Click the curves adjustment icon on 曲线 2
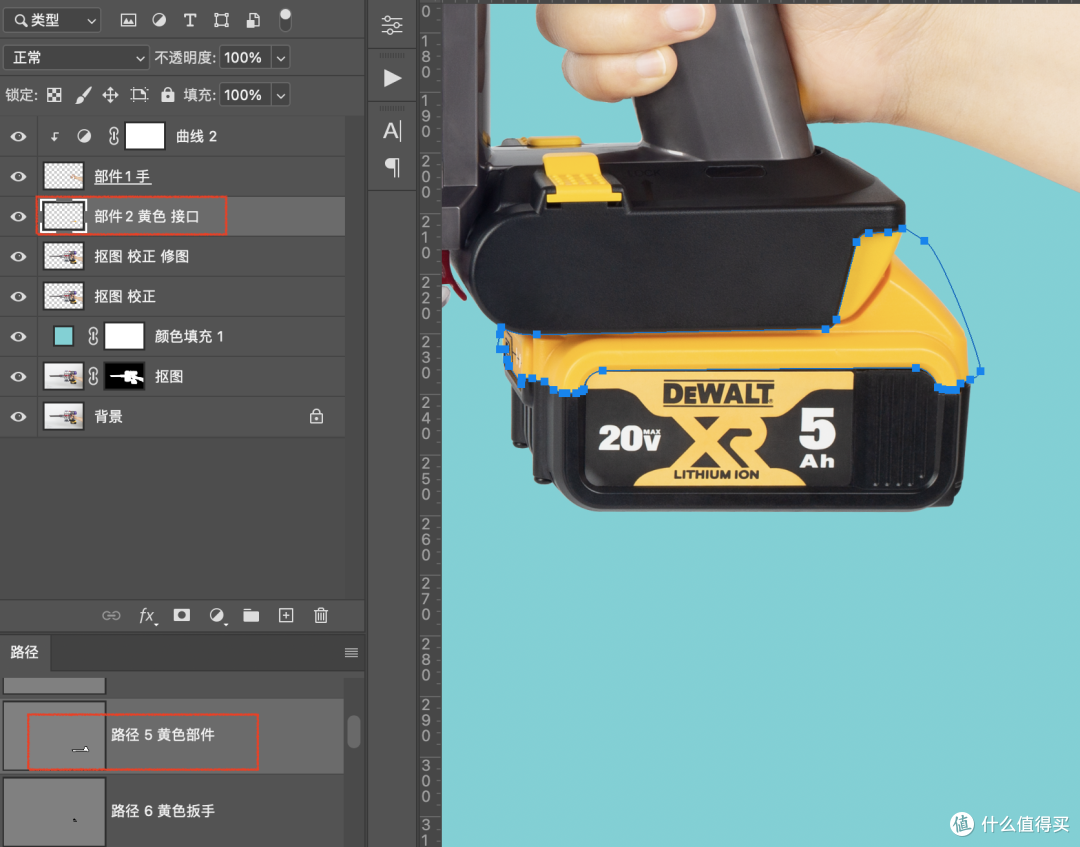1080x847 pixels. [x=84, y=136]
